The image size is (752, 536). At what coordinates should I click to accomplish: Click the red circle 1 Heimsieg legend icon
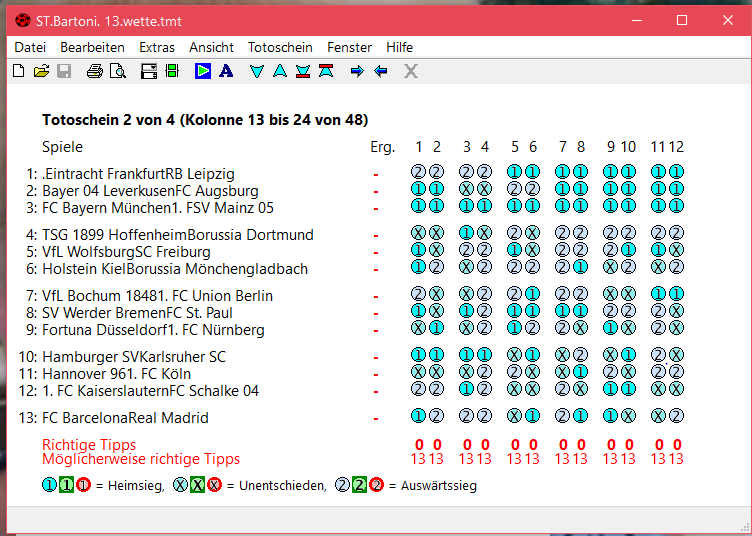[83, 485]
